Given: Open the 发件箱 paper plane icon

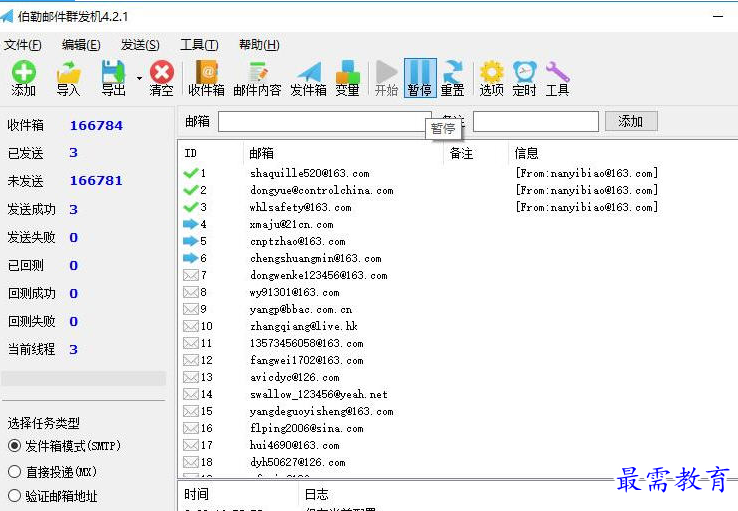Looking at the screenshot, I should click(308, 78).
